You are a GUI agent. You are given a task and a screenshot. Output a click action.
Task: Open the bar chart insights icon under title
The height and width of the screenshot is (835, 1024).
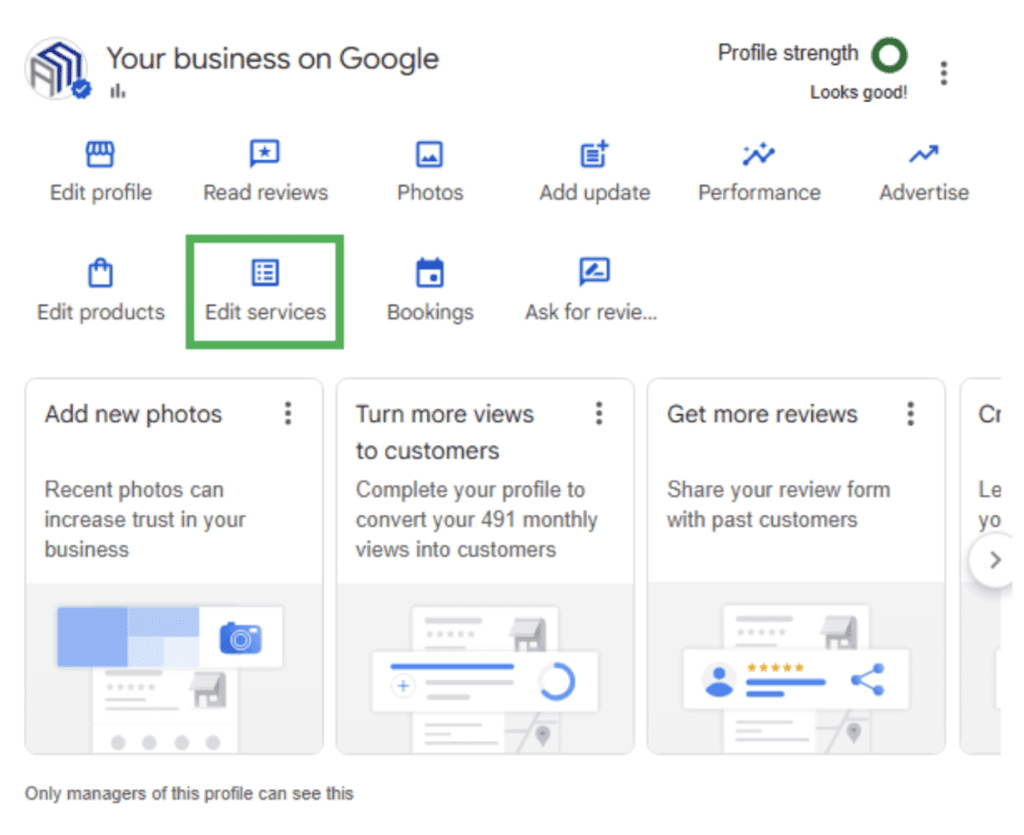(118, 91)
